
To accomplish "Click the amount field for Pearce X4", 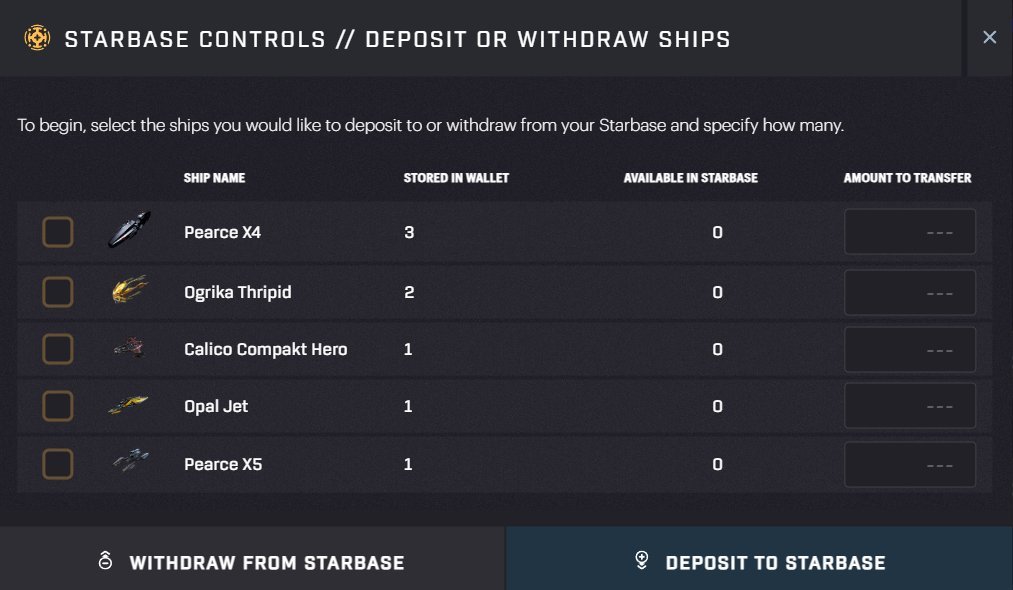I will [909, 231].
